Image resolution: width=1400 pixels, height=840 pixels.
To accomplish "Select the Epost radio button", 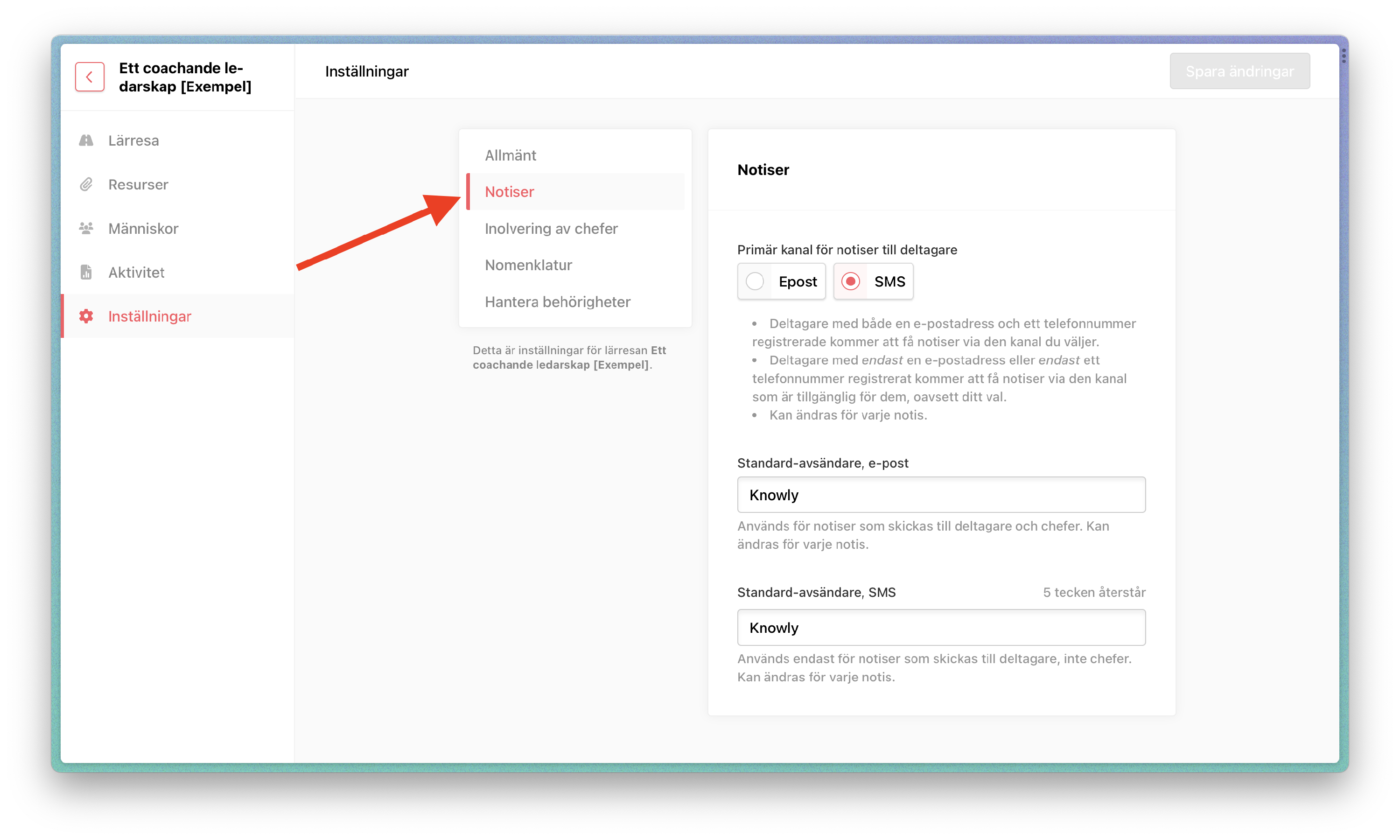I will coord(755,281).
